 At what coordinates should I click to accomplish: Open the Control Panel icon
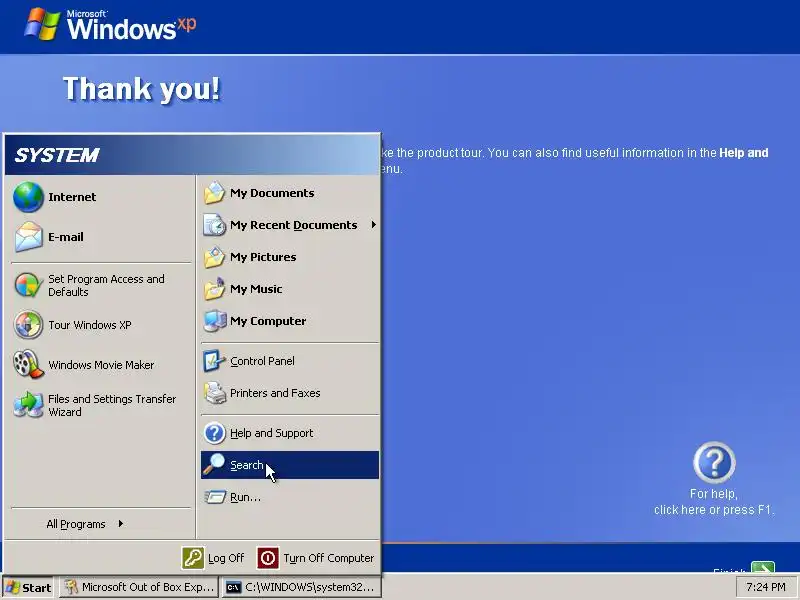coord(214,361)
